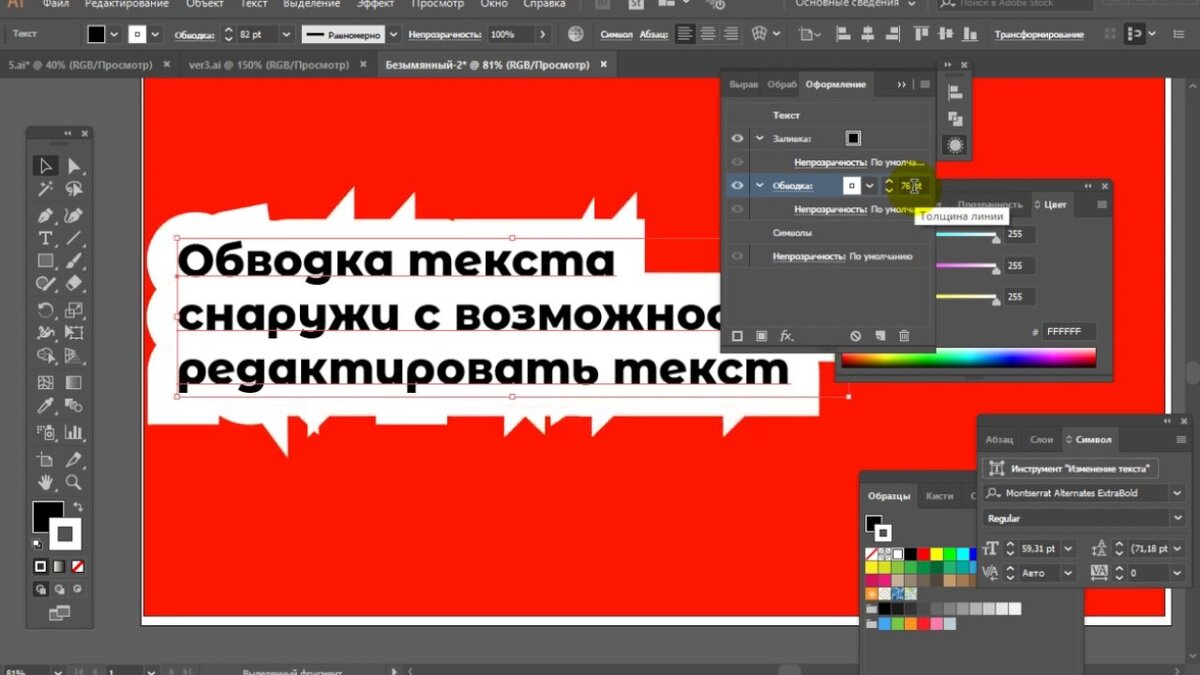
Task: Click the Обводка link in control bar
Action: coord(194,35)
